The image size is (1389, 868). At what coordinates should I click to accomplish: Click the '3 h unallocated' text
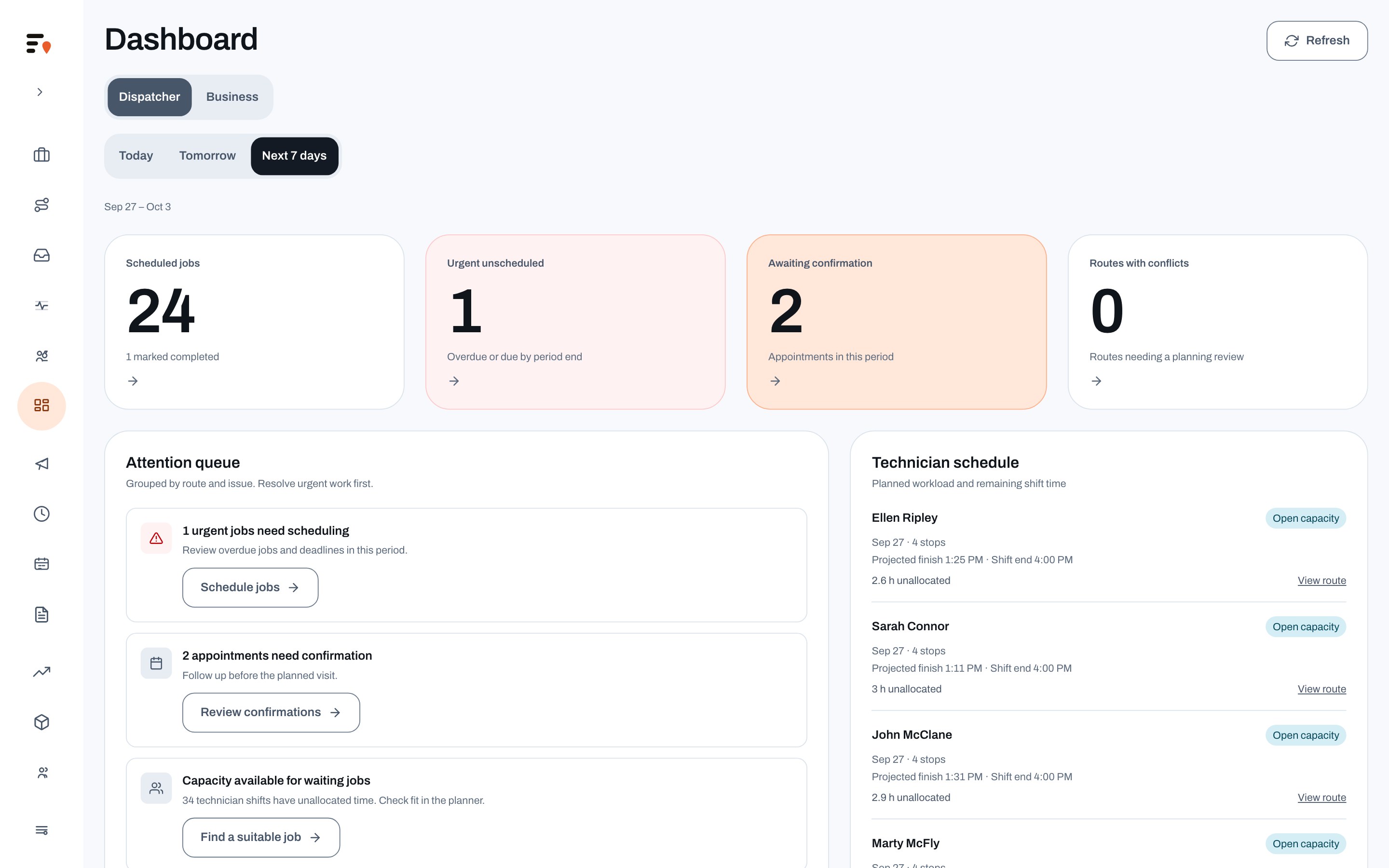point(906,690)
